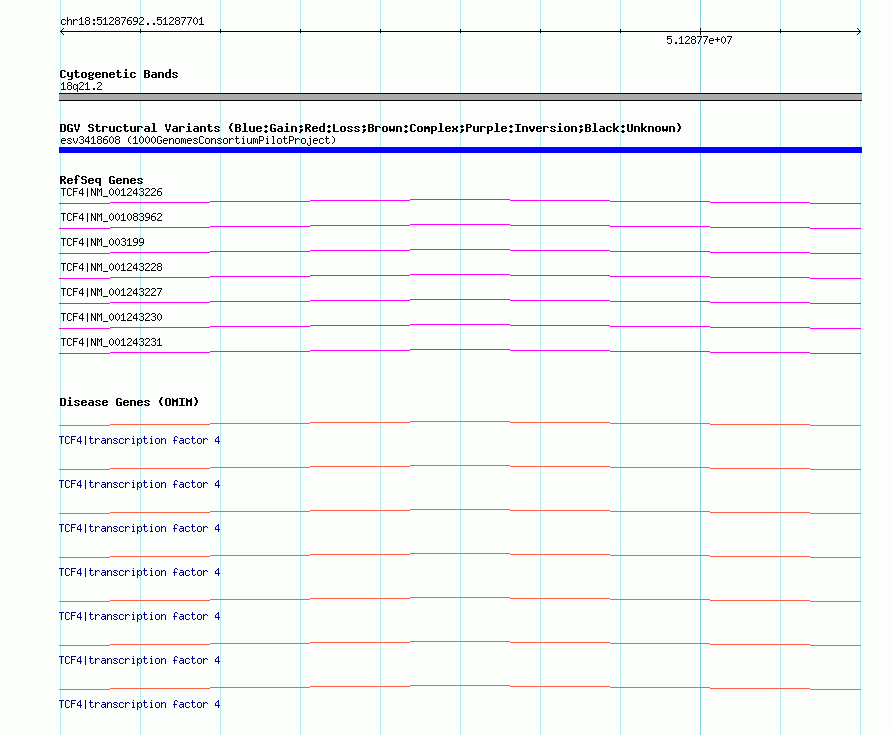Open the bottom TCF4|transcription factor 4 OMIM link
This screenshot has width=890, height=735.
140,704
